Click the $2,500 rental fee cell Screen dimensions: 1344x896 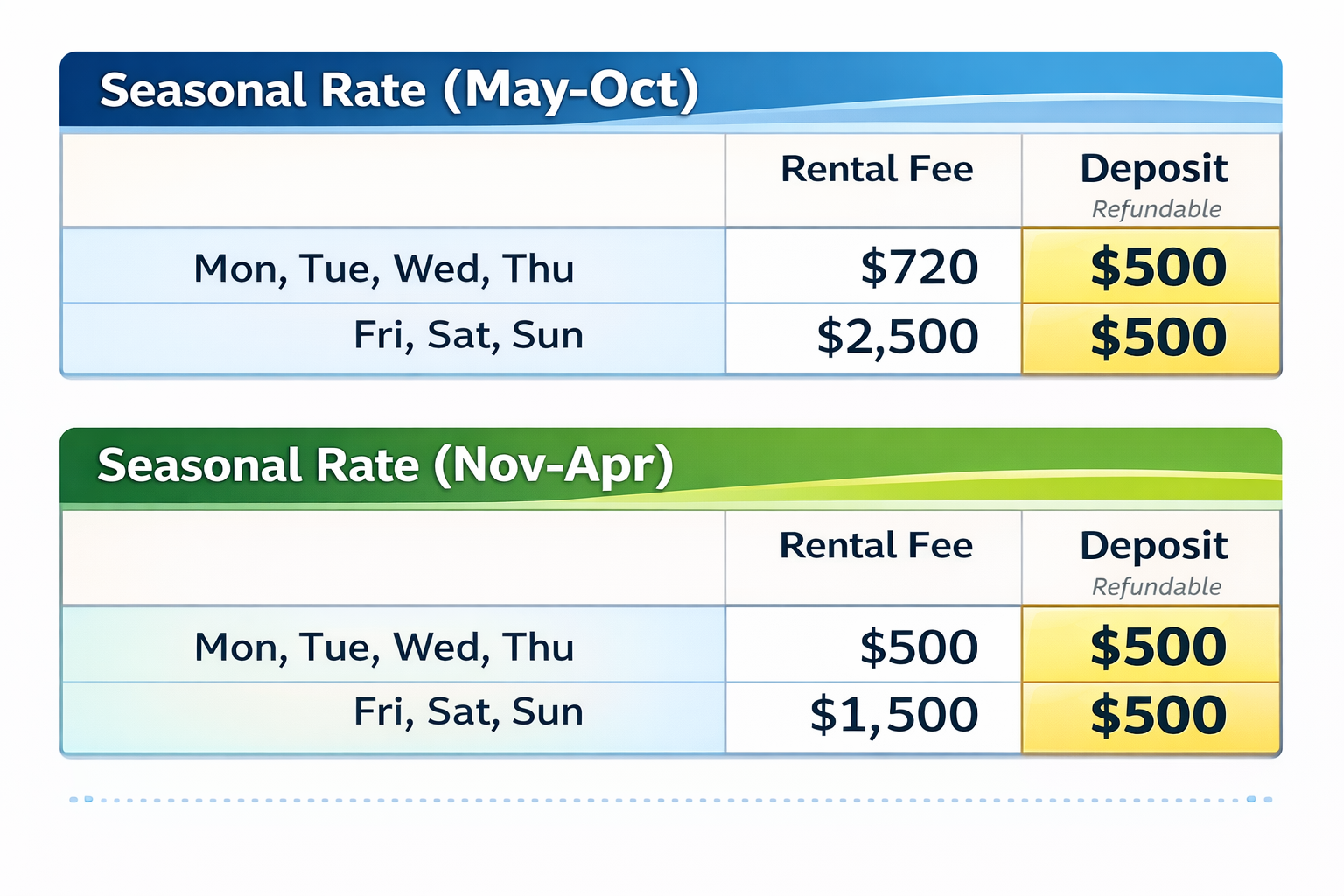pos(897,337)
